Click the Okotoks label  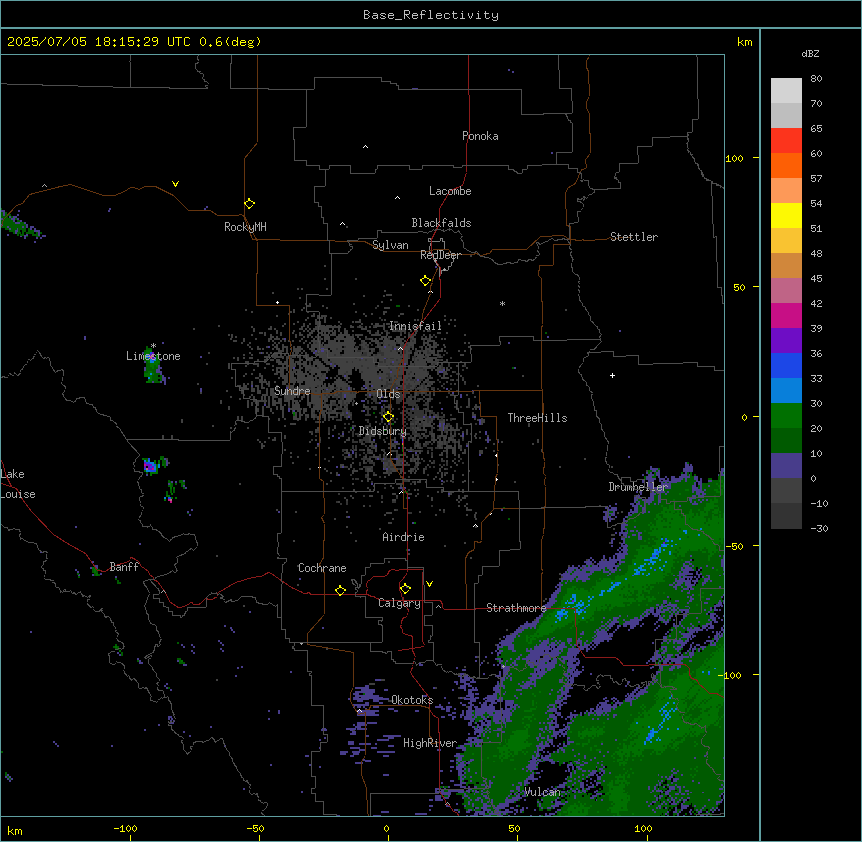pyautogui.click(x=412, y=700)
